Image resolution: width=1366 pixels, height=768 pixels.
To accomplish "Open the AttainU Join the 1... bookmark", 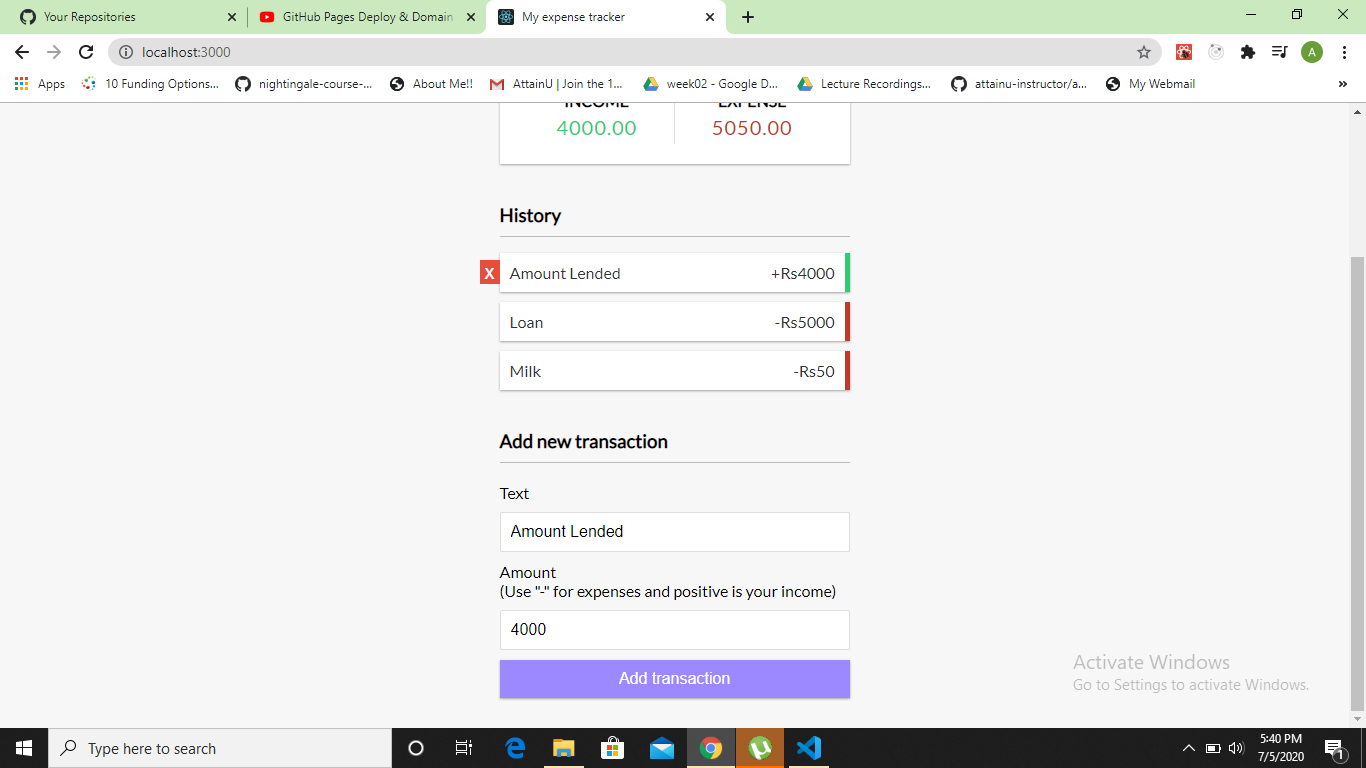I will pos(556,84).
